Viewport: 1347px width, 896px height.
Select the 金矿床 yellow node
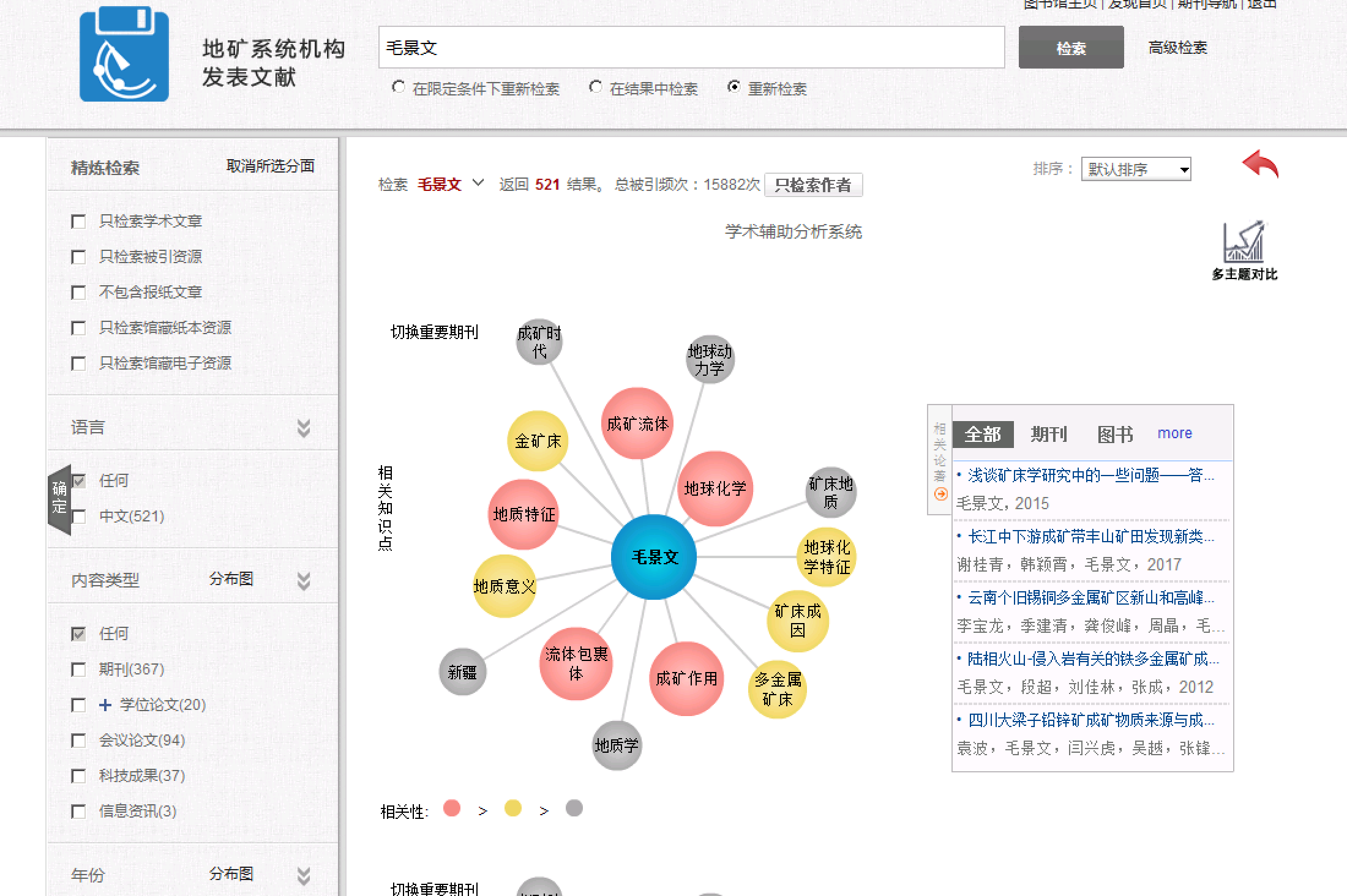coord(538,441)
